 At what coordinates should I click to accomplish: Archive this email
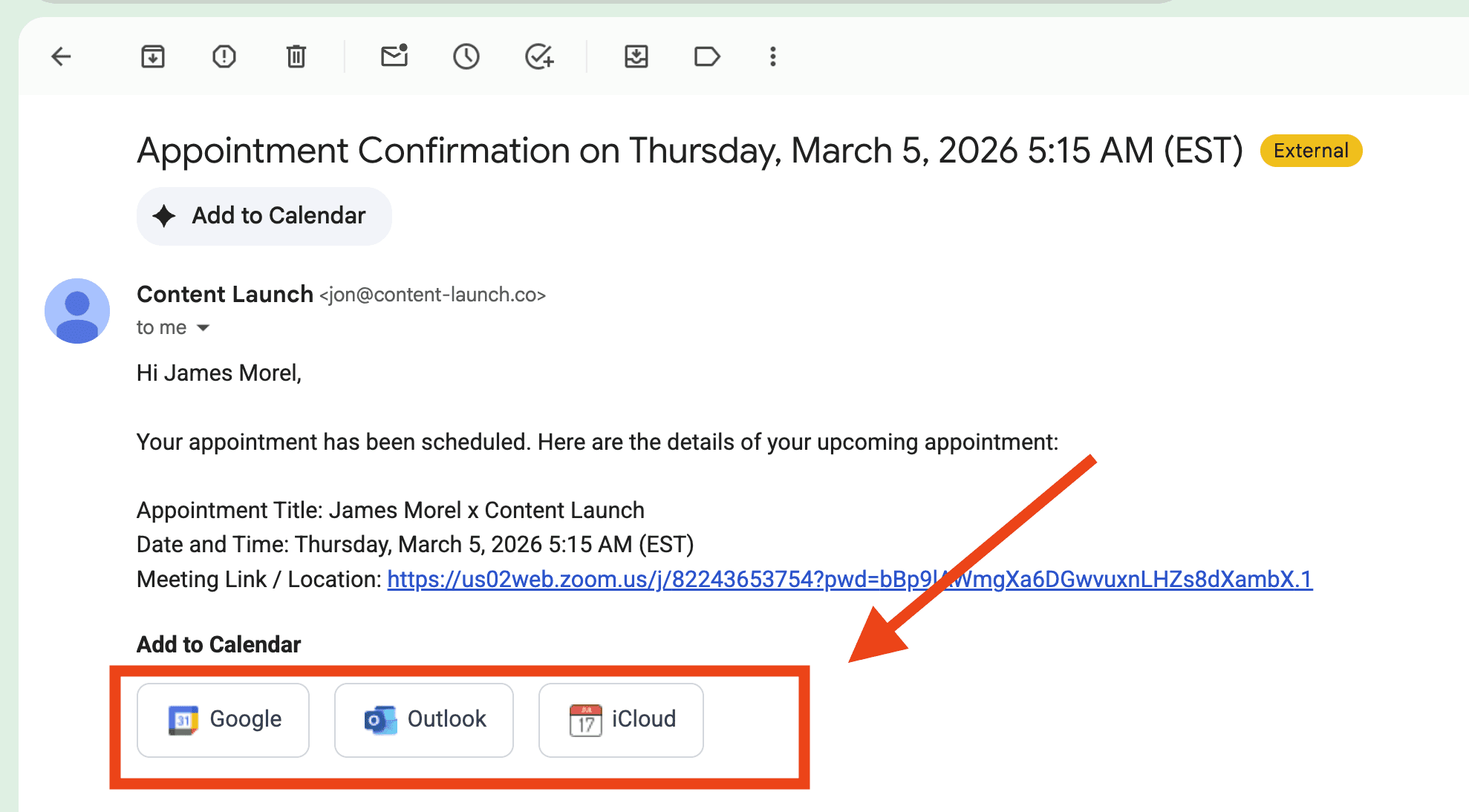(x=152, y=56)
